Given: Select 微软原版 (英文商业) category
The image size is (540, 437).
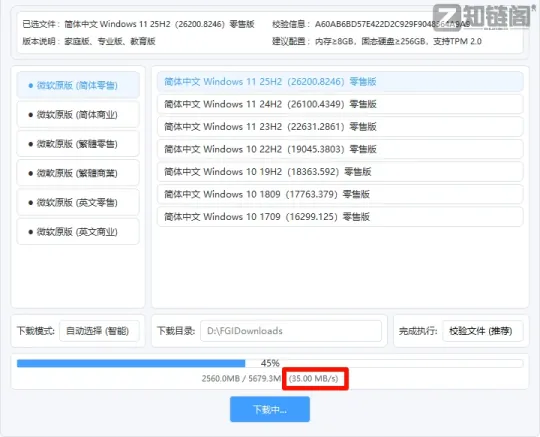Looking at the screenshot, I should (x=78, y=231).
